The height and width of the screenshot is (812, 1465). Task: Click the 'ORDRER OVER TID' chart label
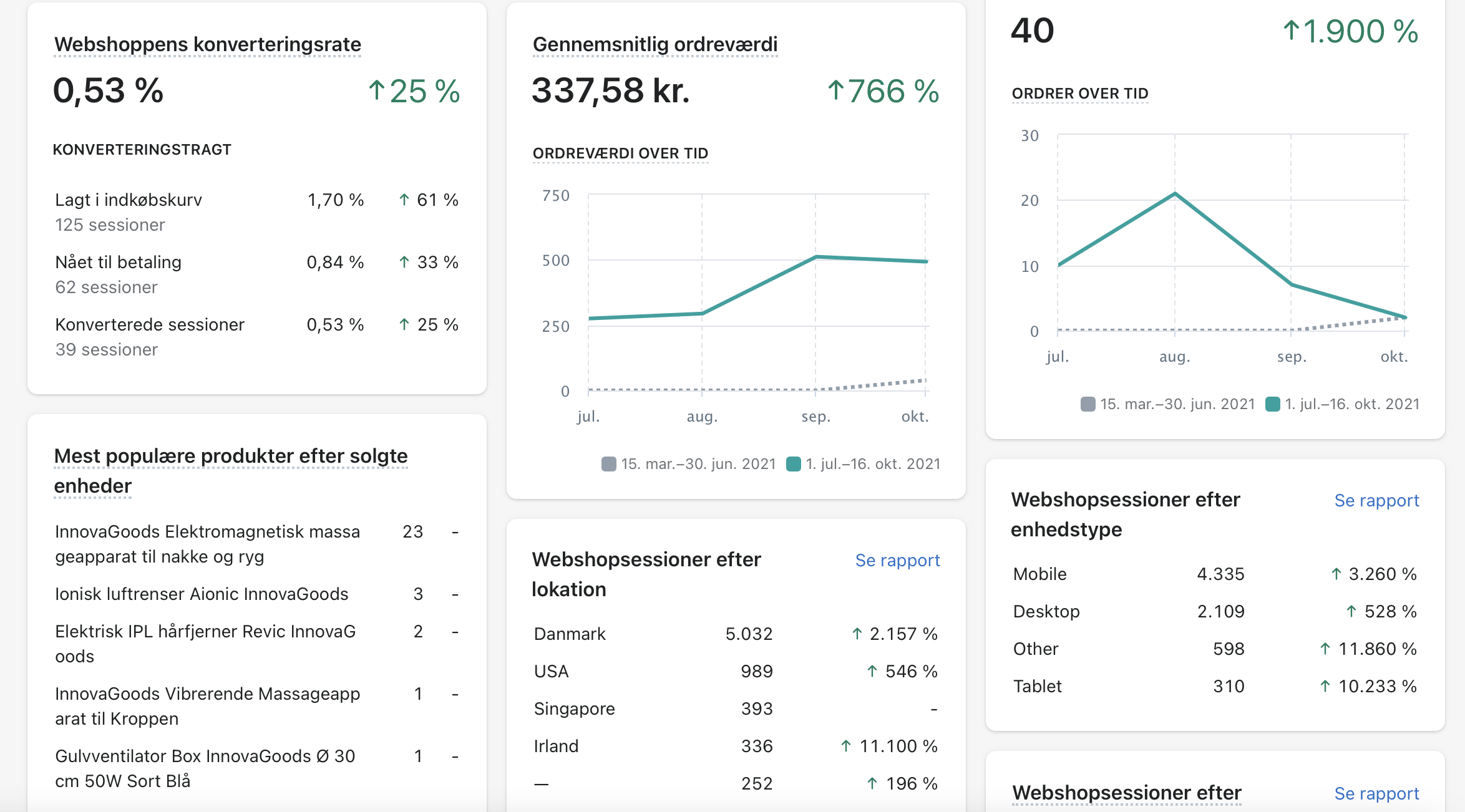pos(1079,93)
